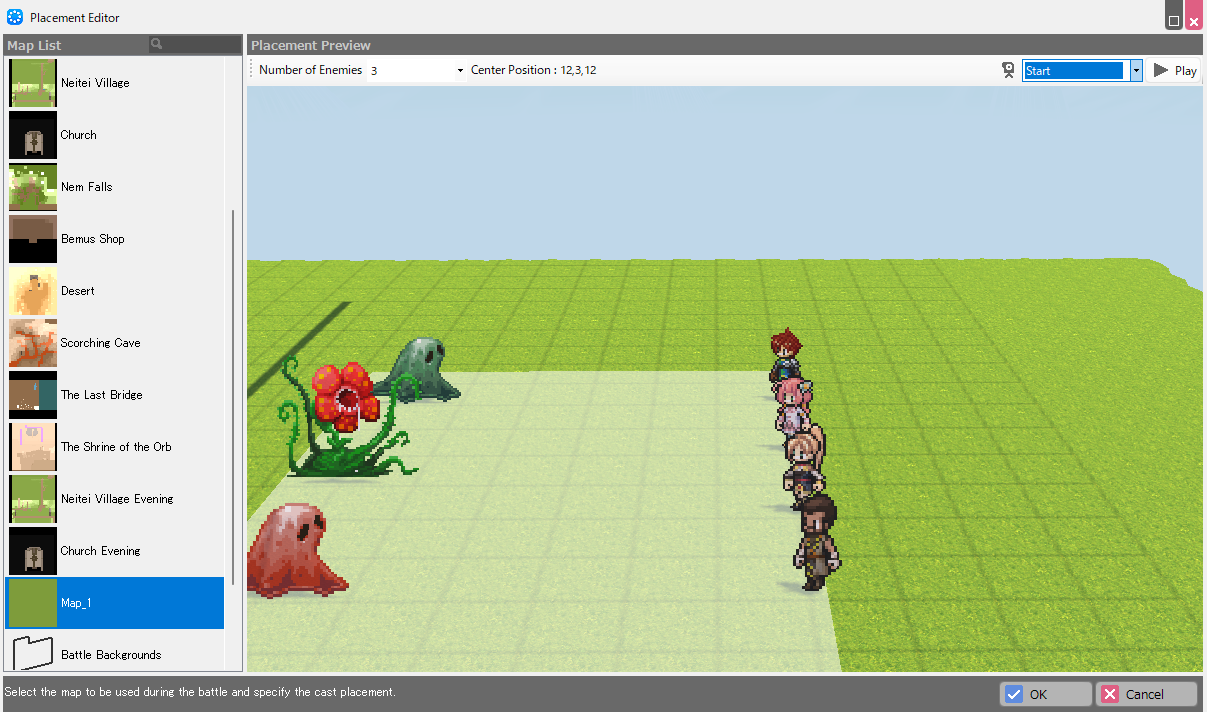Select the Desert map
This screenshot has height=712, width=1207.
(x=78, y=291)
